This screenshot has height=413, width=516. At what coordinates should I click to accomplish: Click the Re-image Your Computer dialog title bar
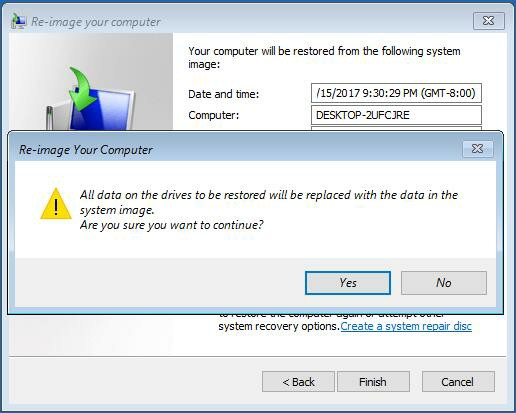pos(233,149)
